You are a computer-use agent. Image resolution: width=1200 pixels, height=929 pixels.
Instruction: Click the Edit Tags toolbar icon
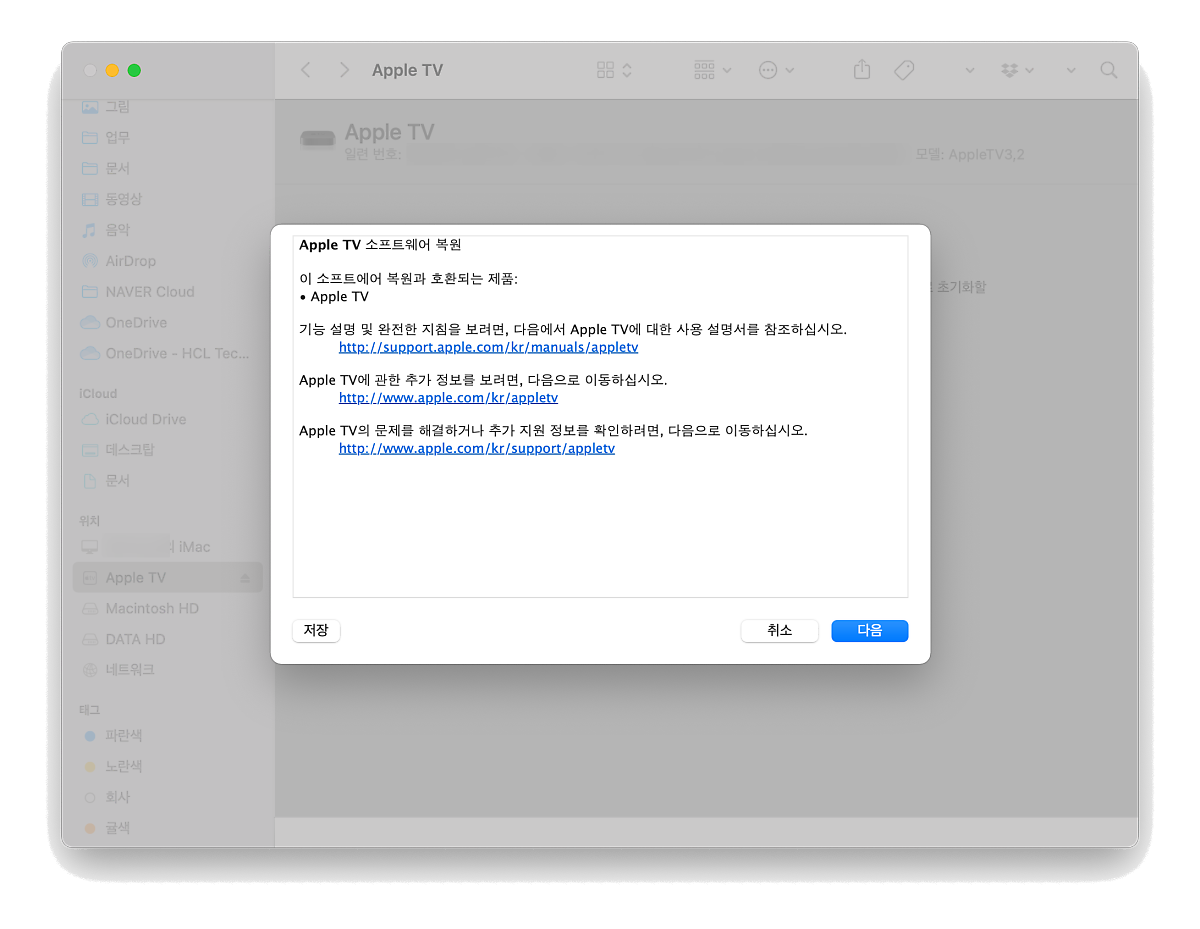[x=904, y=70]
